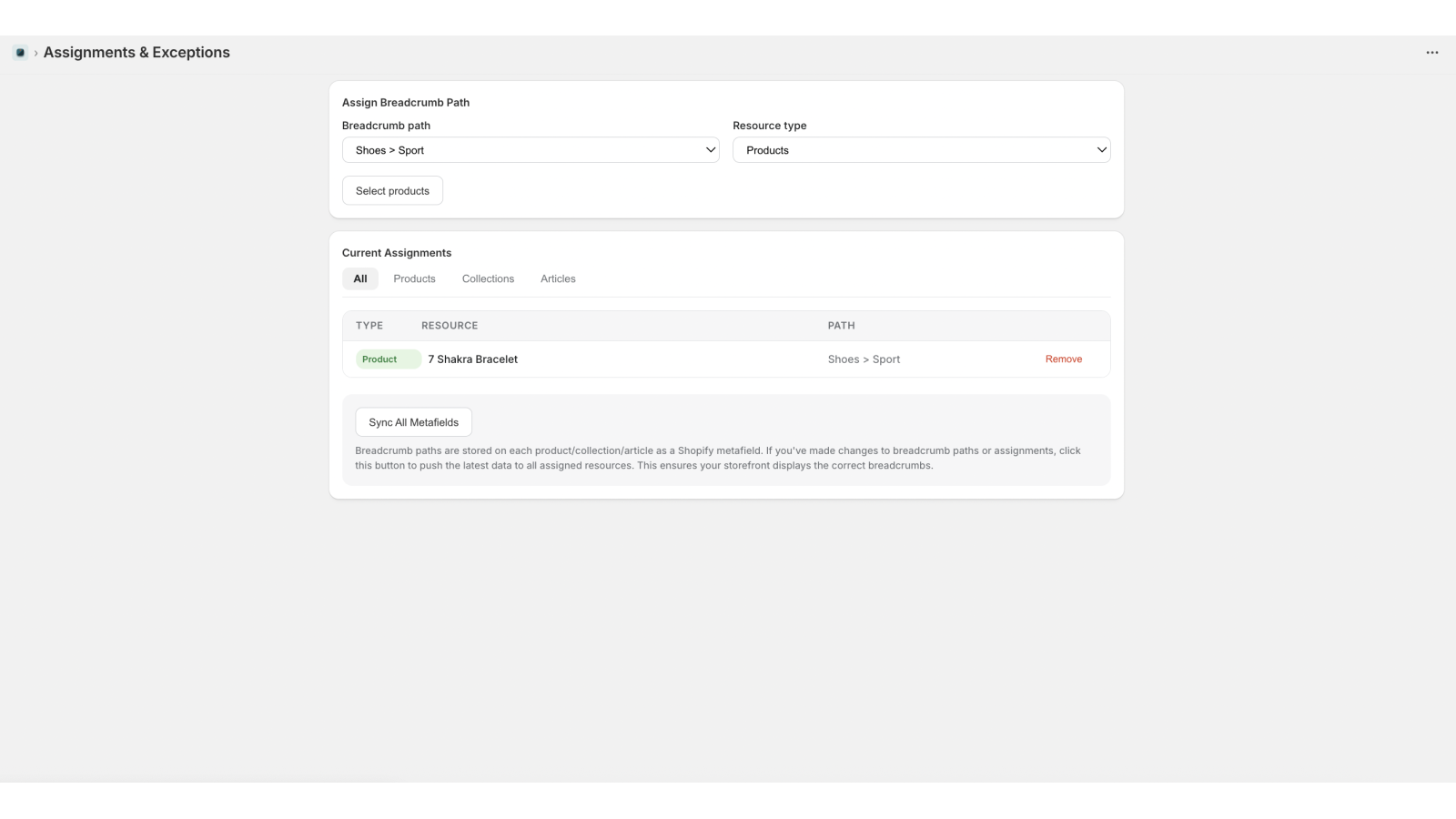Click the PATH column header
Image resolution: width=1456 pixels, height=819 pixels.
[x=841, y=325]
